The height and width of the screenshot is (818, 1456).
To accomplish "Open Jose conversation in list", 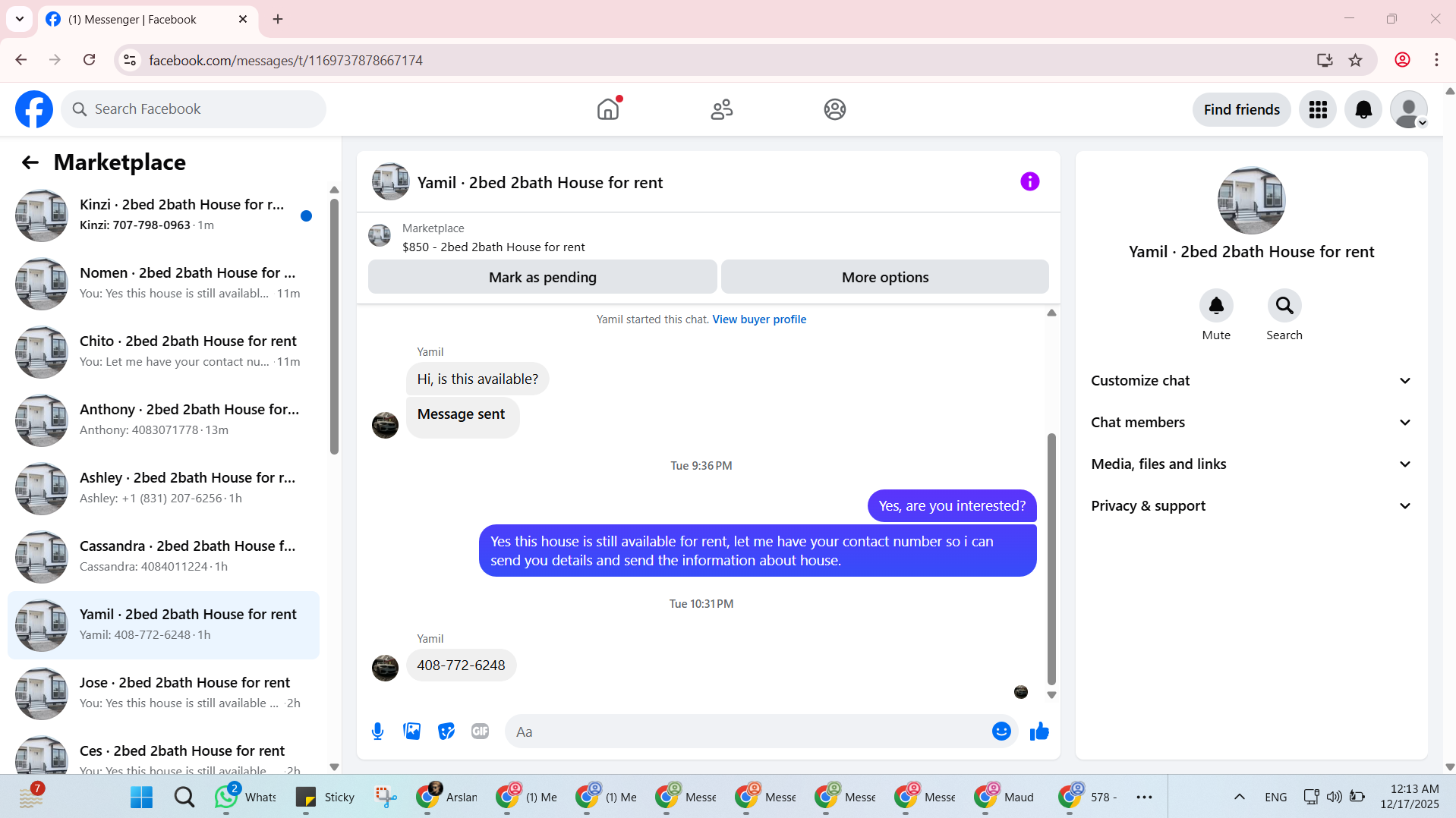I will point(163,694).
